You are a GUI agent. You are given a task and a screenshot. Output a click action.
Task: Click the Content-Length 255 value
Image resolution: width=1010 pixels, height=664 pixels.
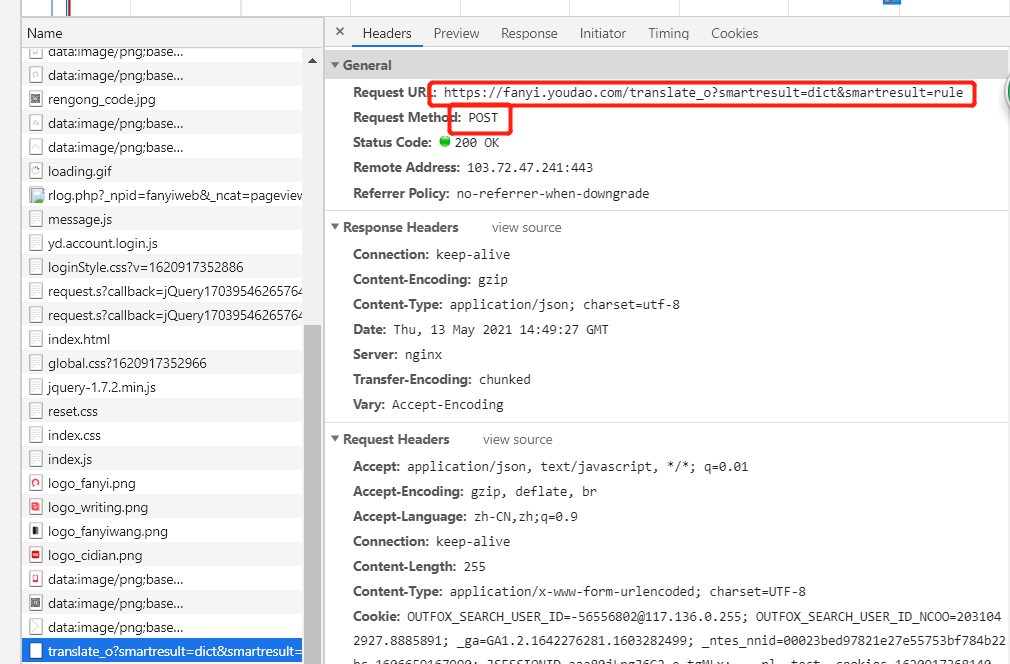[475, 567]
